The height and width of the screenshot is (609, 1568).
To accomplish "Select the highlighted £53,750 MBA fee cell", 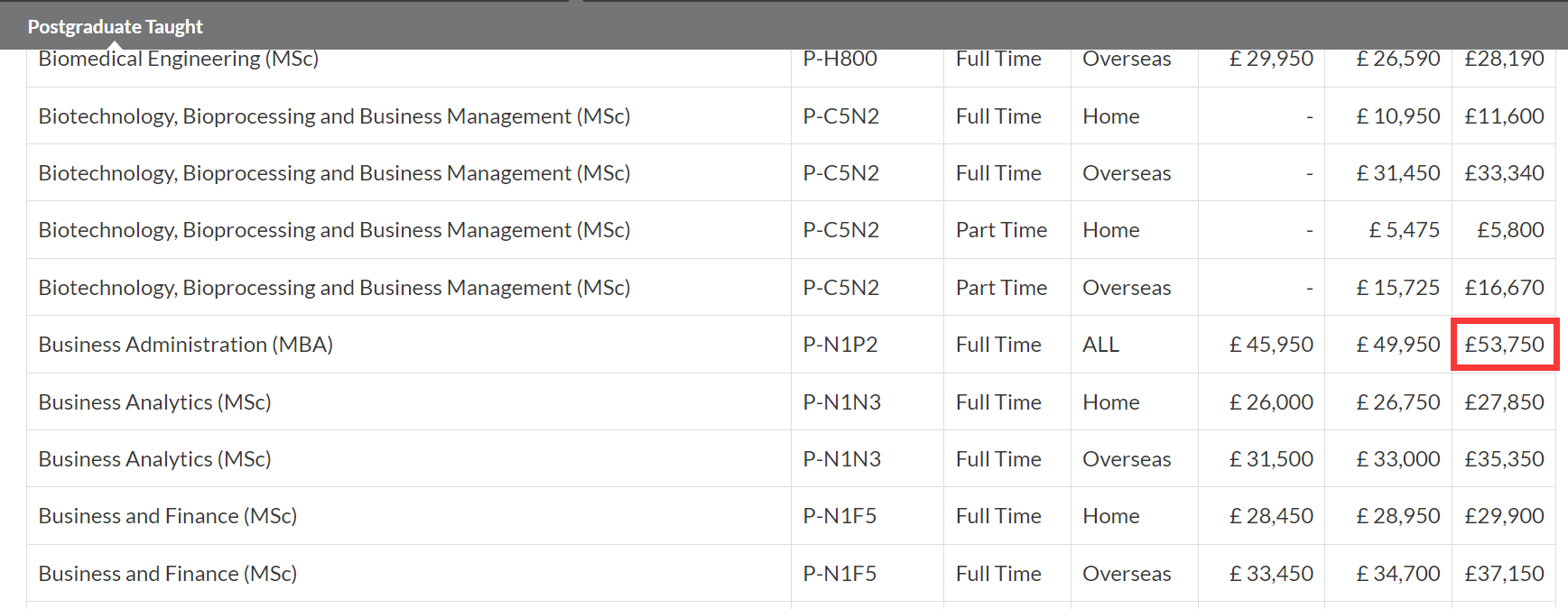I will tap(1504, 345).
